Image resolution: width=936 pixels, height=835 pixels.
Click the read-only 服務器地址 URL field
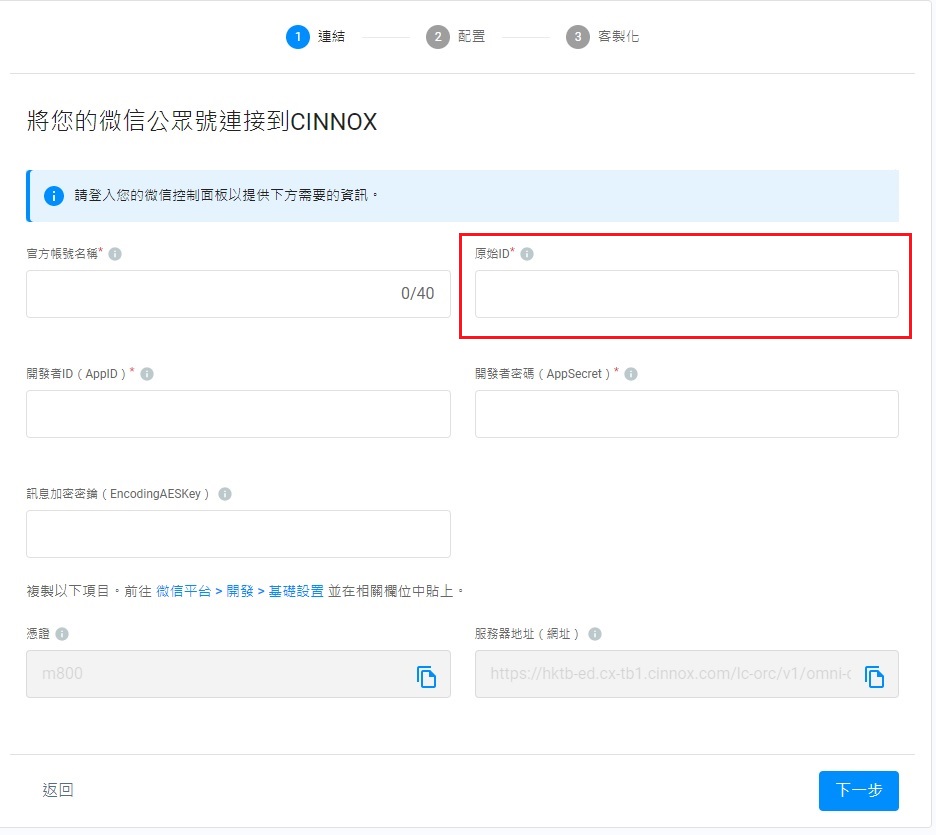686,674
